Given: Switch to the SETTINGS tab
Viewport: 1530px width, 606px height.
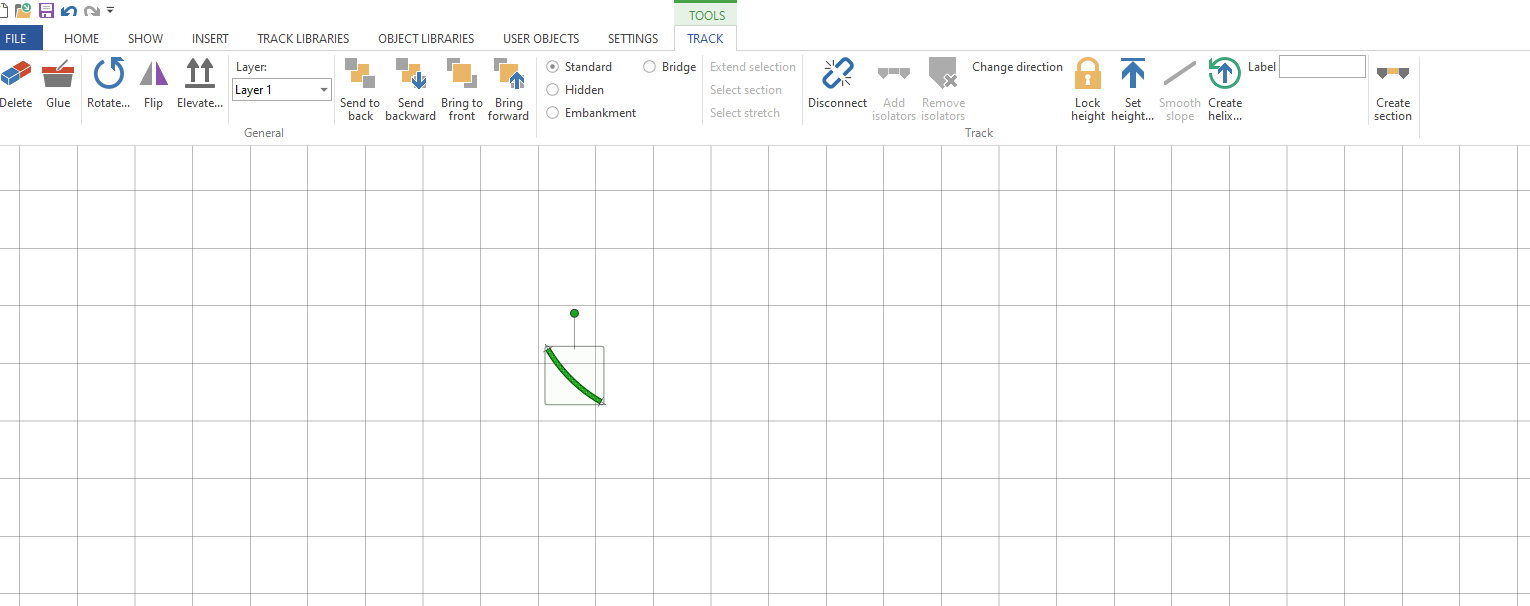Looking at the screenshot, I should point(633,39).
